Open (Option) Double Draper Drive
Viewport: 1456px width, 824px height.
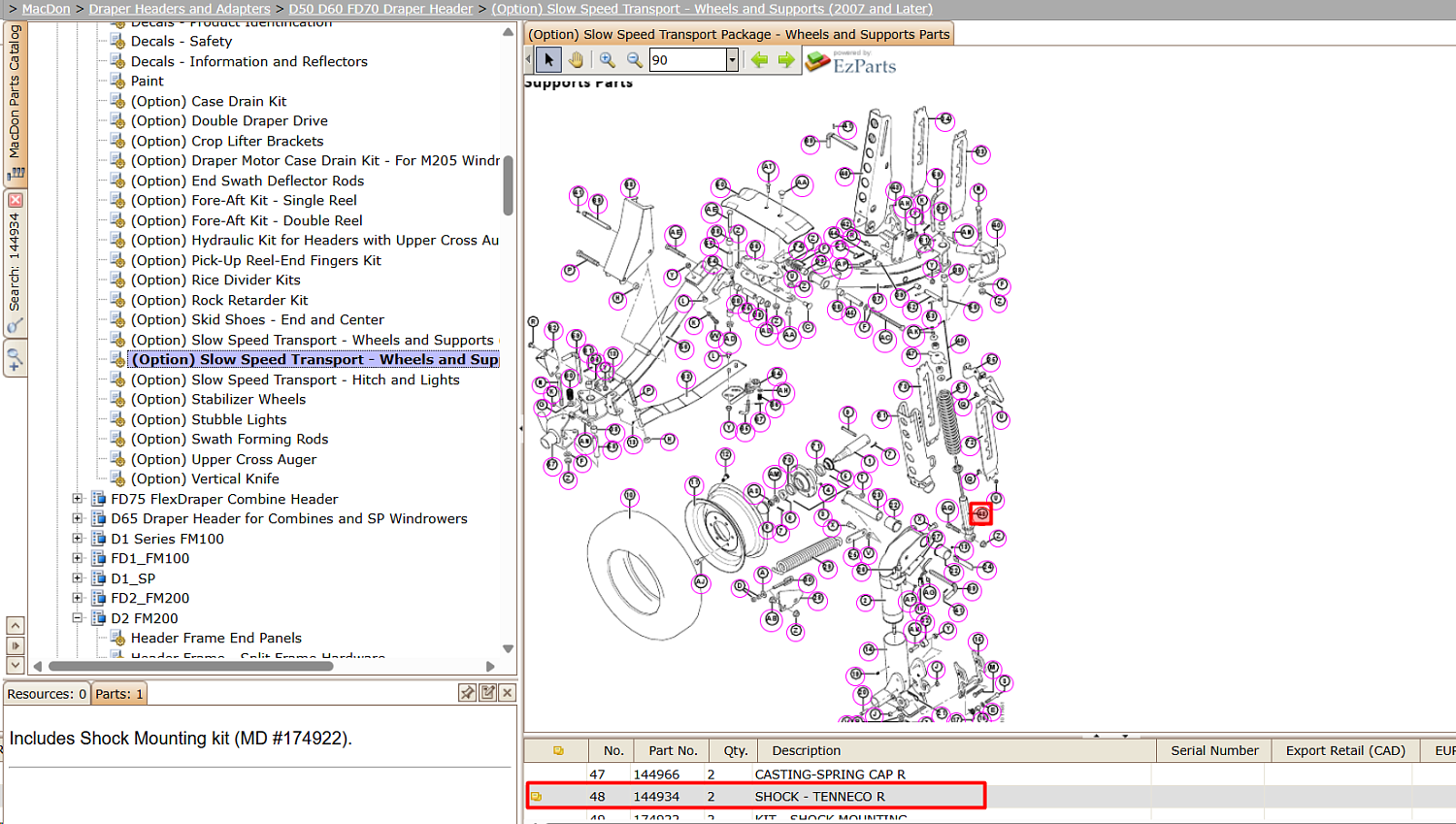229,120
